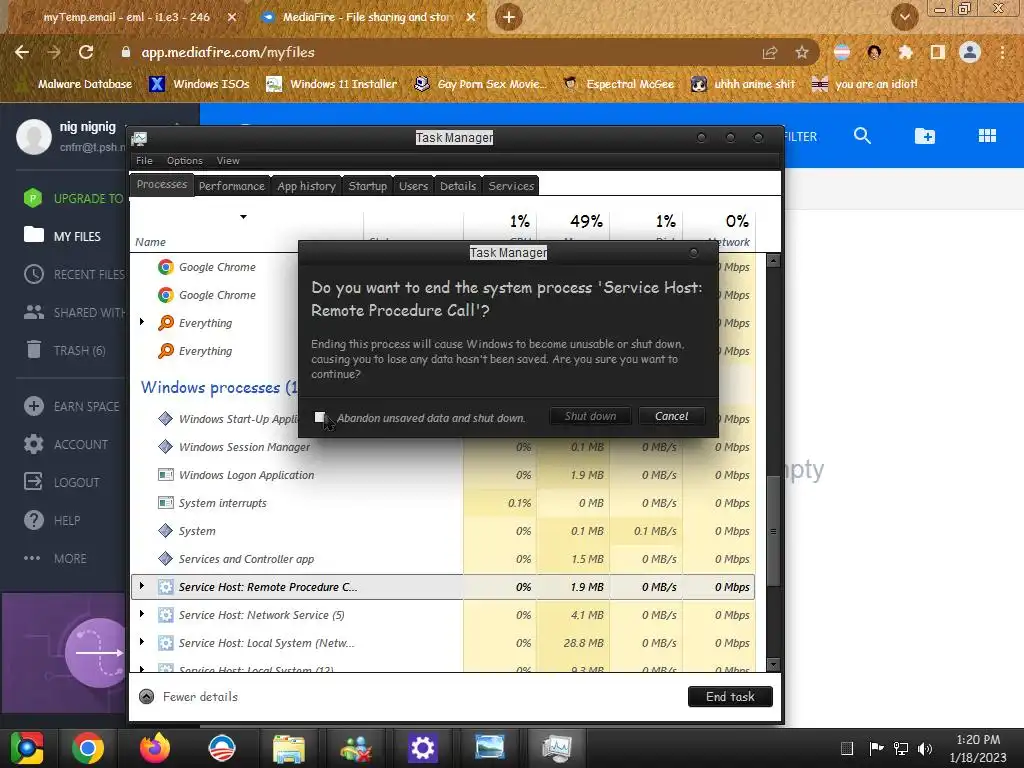
Task: Open the Services tab
Action: click(x=511, y=186)
